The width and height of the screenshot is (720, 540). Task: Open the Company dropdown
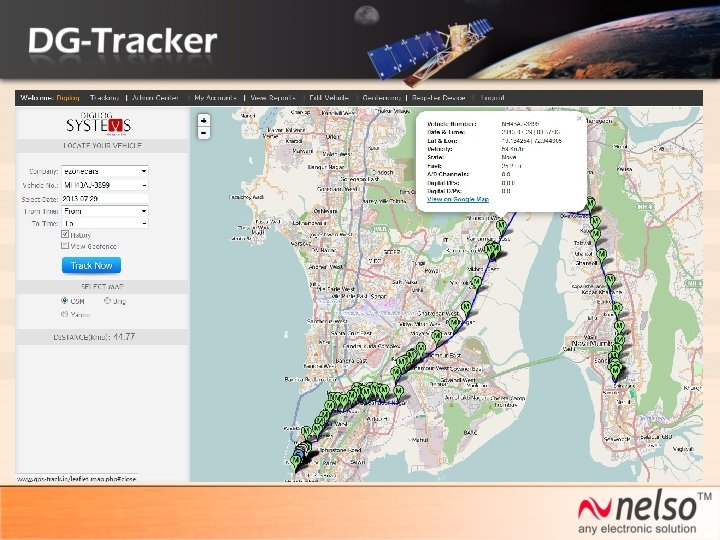point(105,171)
